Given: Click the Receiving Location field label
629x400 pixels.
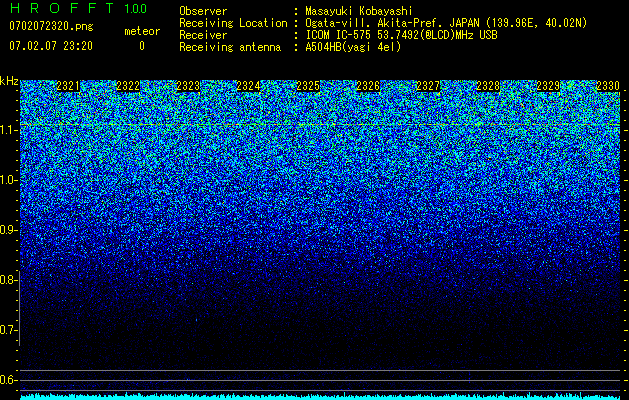Looking at the screenshot, I should (x=233, y=23).
